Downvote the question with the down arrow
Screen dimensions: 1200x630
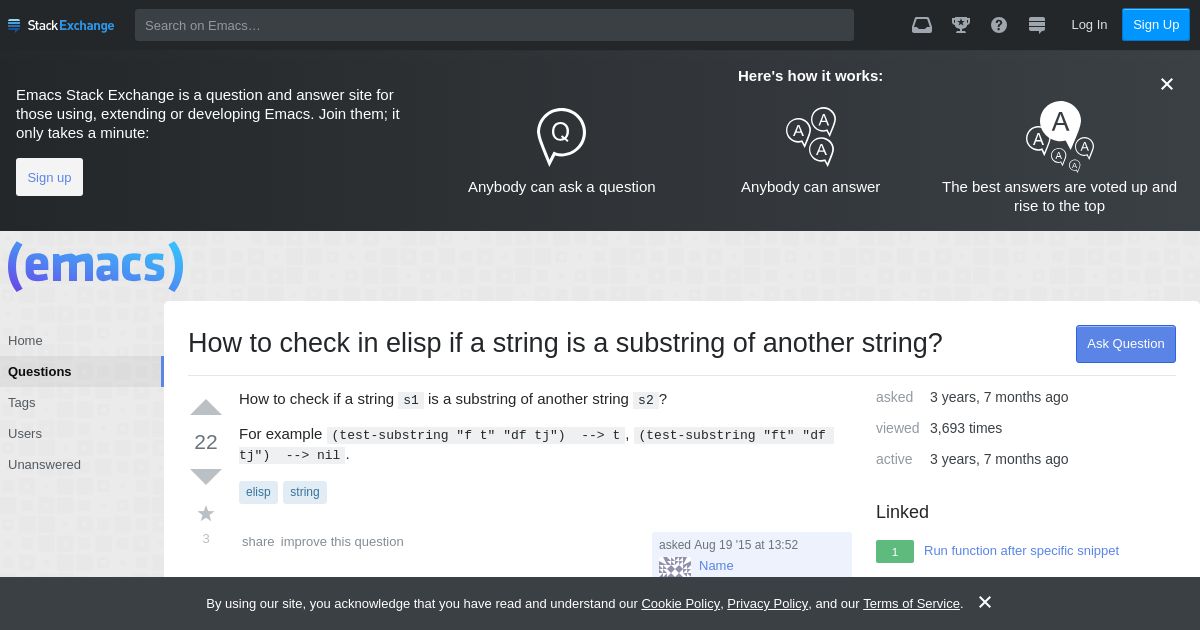(x=206, y=476)
